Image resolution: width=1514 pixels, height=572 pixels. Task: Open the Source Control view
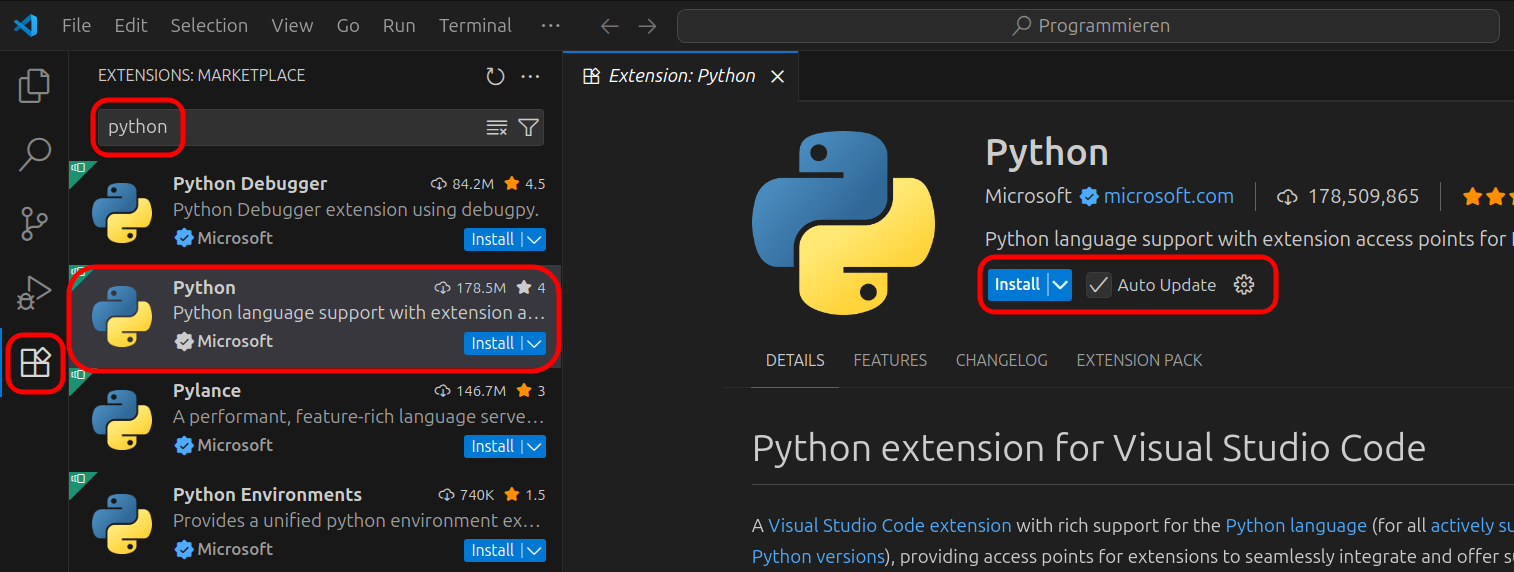pos(34,224)
